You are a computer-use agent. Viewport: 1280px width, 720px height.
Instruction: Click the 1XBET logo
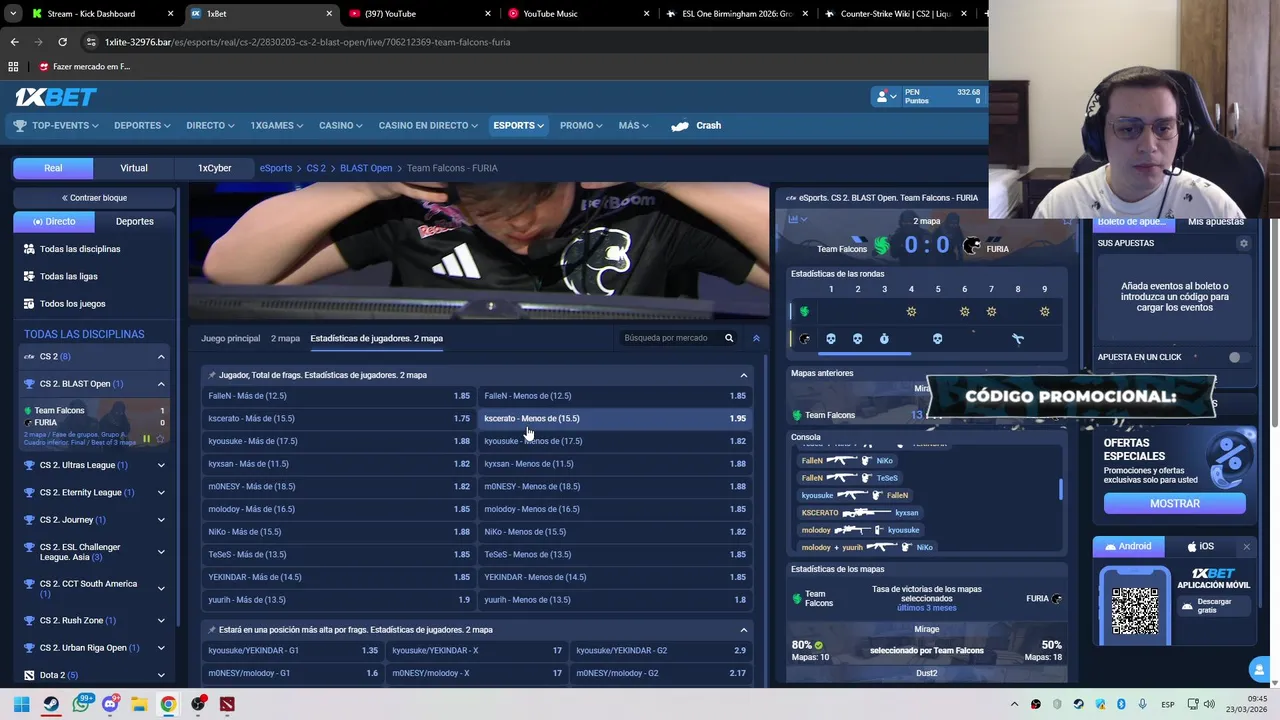[x=55, y=97]
